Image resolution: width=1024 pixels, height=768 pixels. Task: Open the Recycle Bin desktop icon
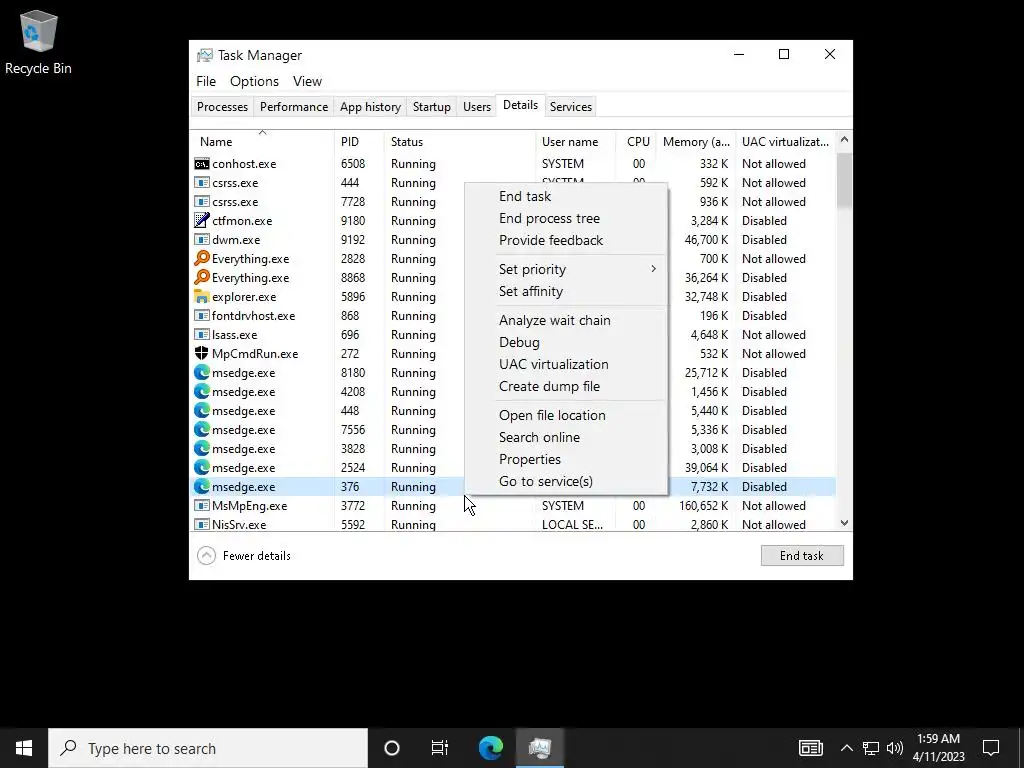38,42
